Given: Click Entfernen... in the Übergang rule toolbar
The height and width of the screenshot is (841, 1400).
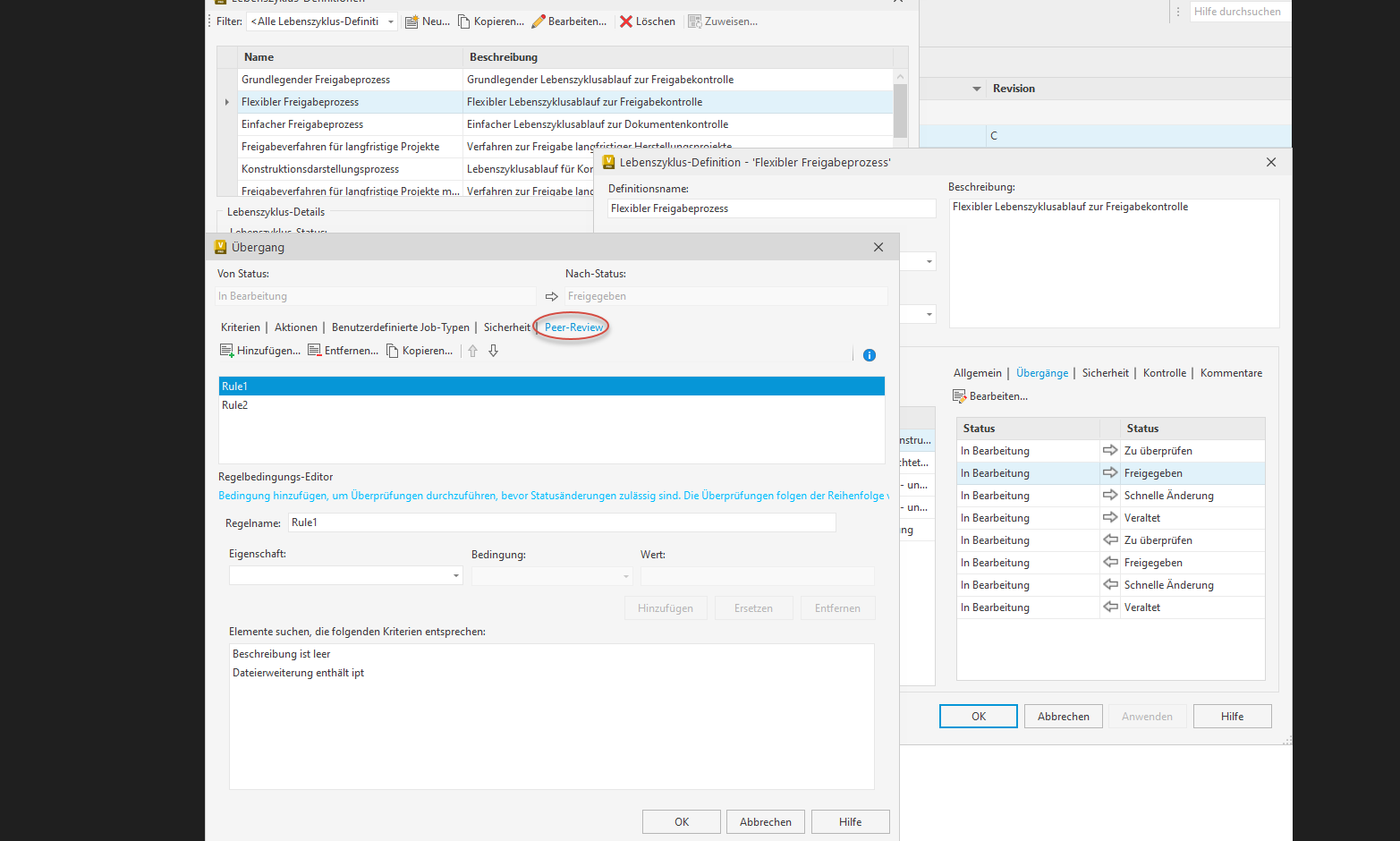Looking at the screenshot, I should click(343, 351).
